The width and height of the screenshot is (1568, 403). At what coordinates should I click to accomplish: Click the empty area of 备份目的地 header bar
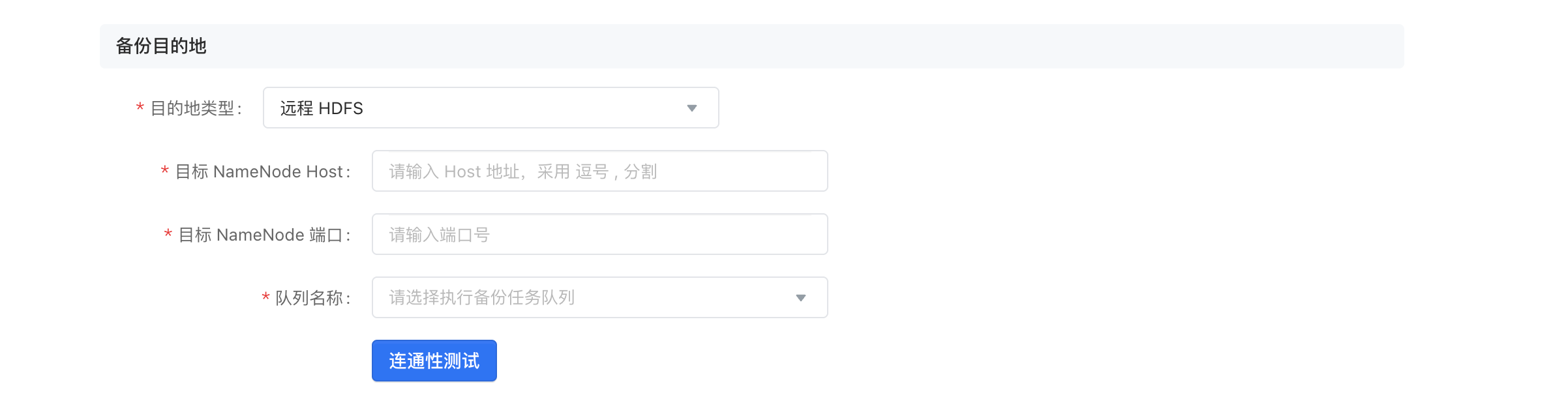(x=783, y=46)
